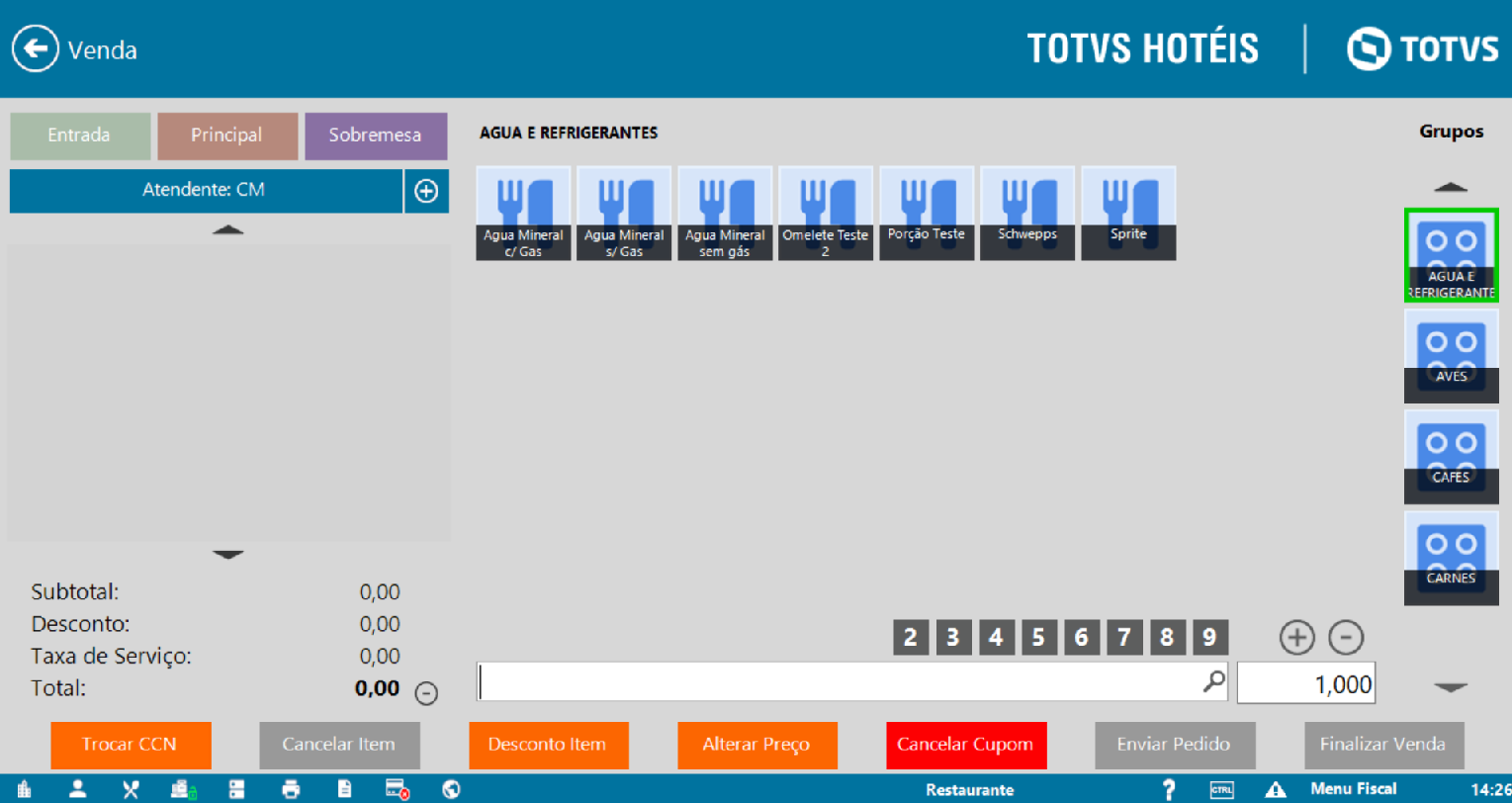Open the CAFES group
The height and width of the screenshot is (804, 1512).
pos(1451,457)
